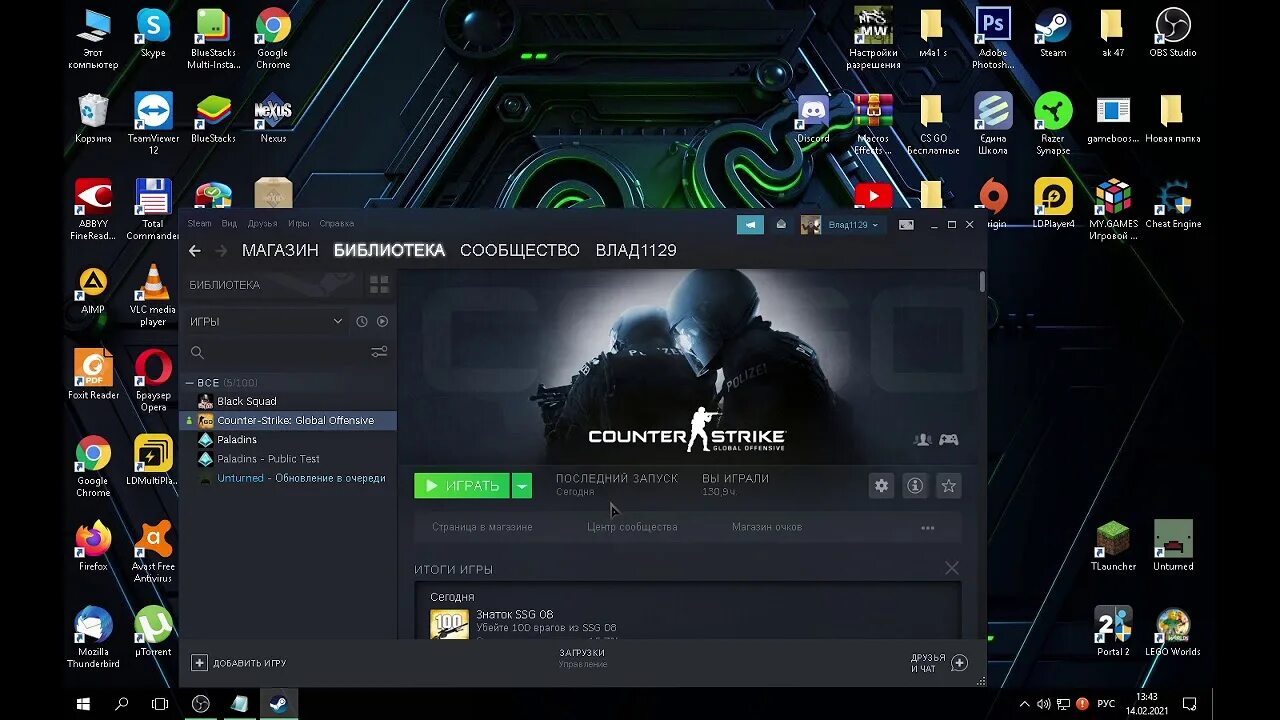Open Windows Start menu
This screenshot has width=1280, height=720.
point(83,704)
